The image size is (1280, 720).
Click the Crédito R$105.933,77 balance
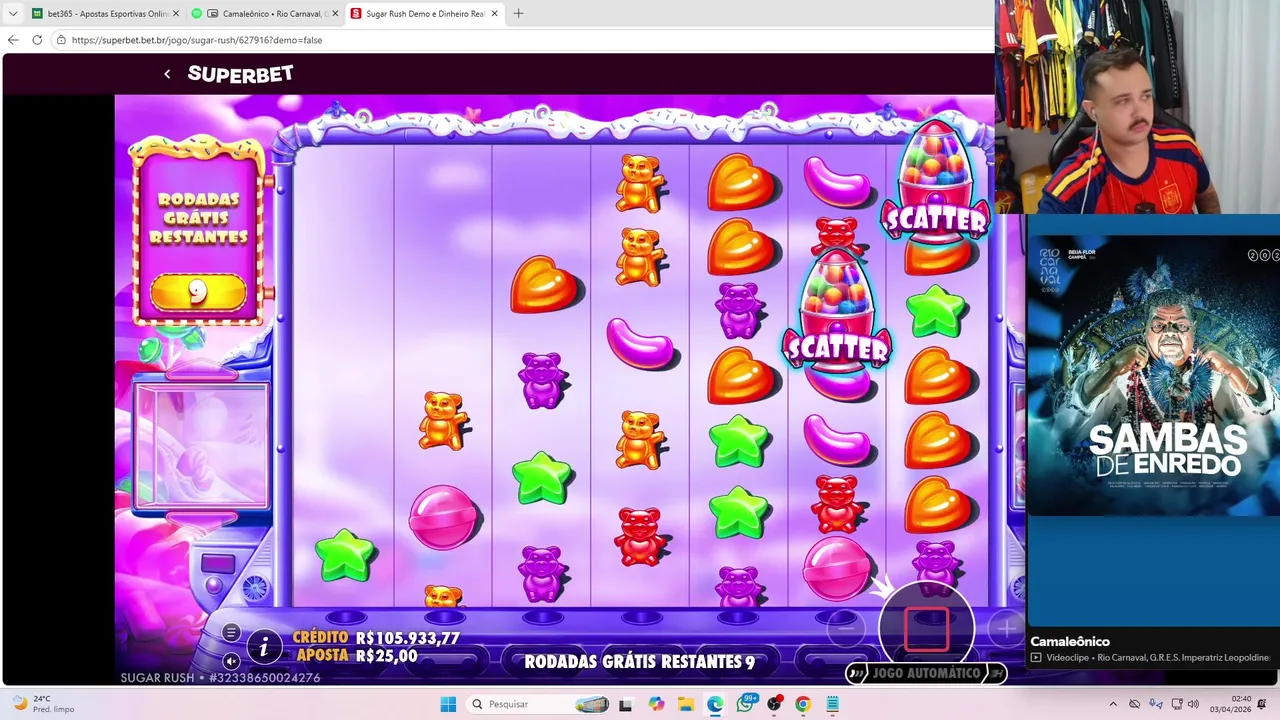pos(376,638)
